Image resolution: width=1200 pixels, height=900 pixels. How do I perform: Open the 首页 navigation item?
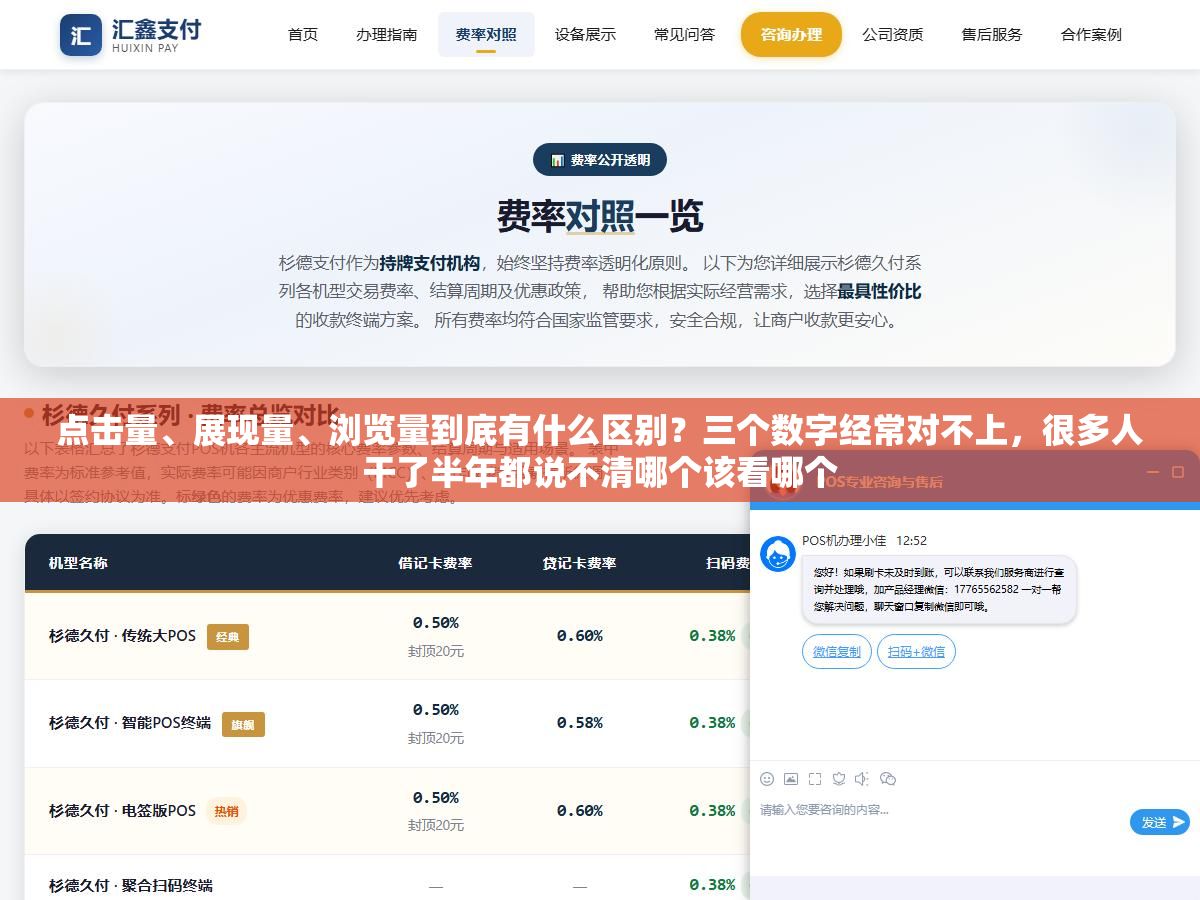303,34
